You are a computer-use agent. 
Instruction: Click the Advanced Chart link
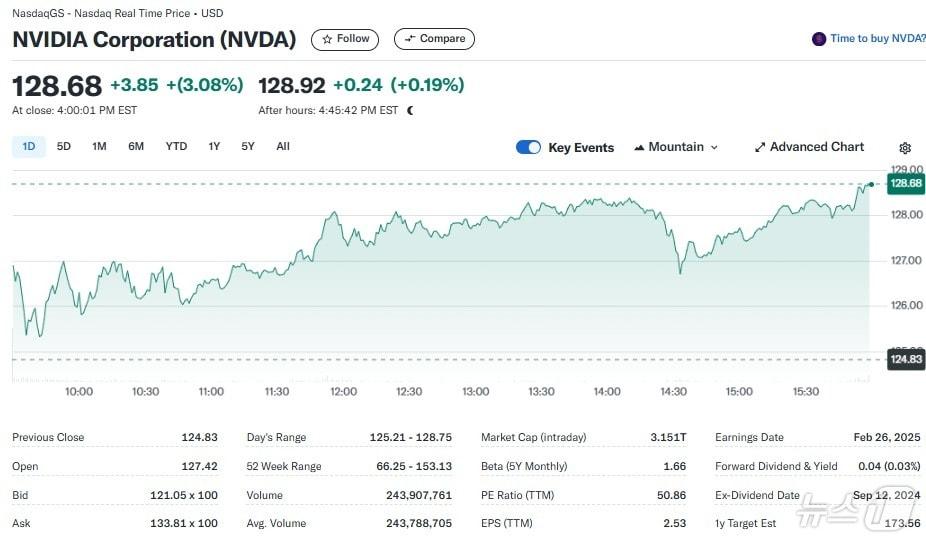[816, 147]
